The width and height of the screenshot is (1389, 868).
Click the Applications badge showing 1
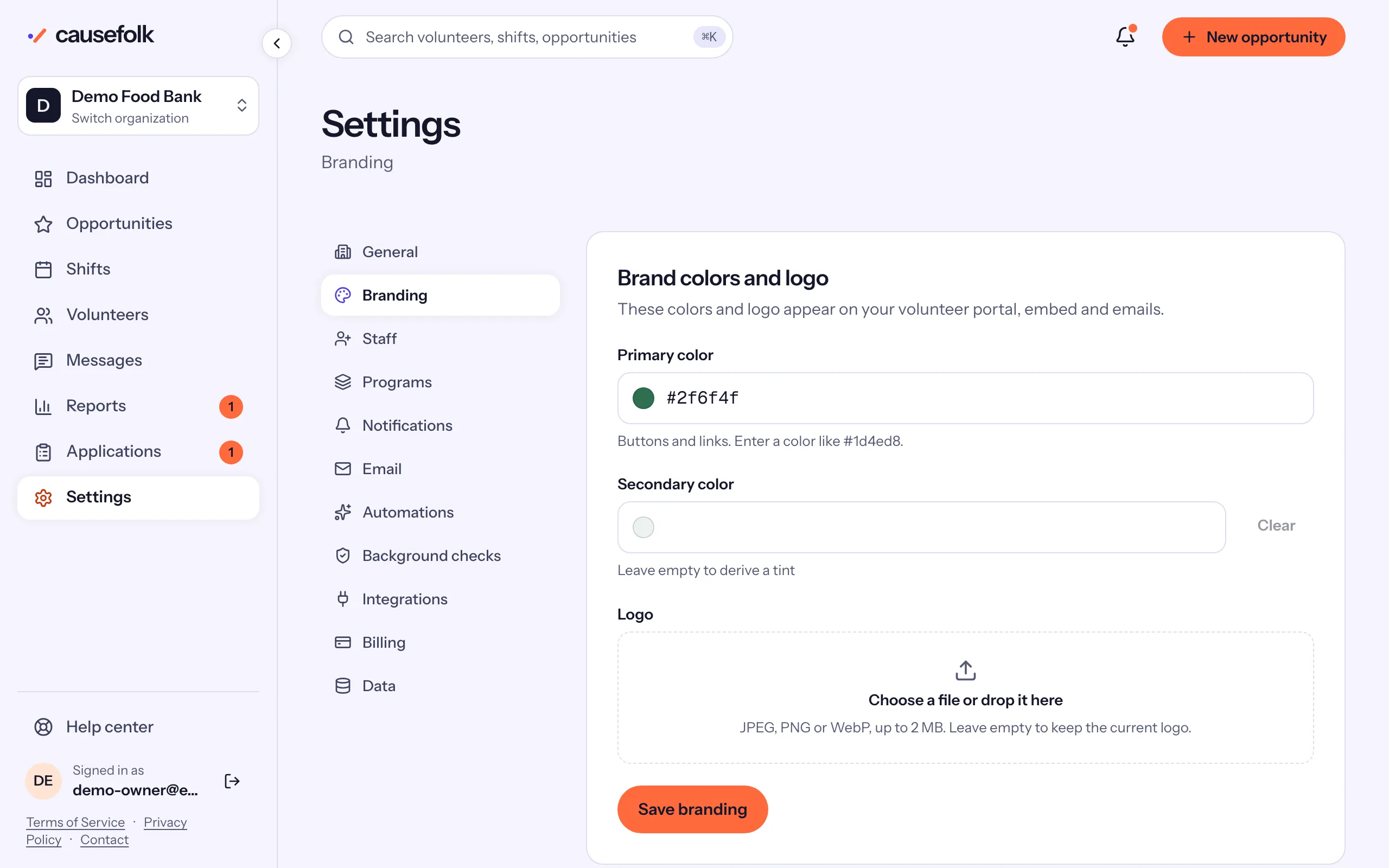tap(231, 452)
